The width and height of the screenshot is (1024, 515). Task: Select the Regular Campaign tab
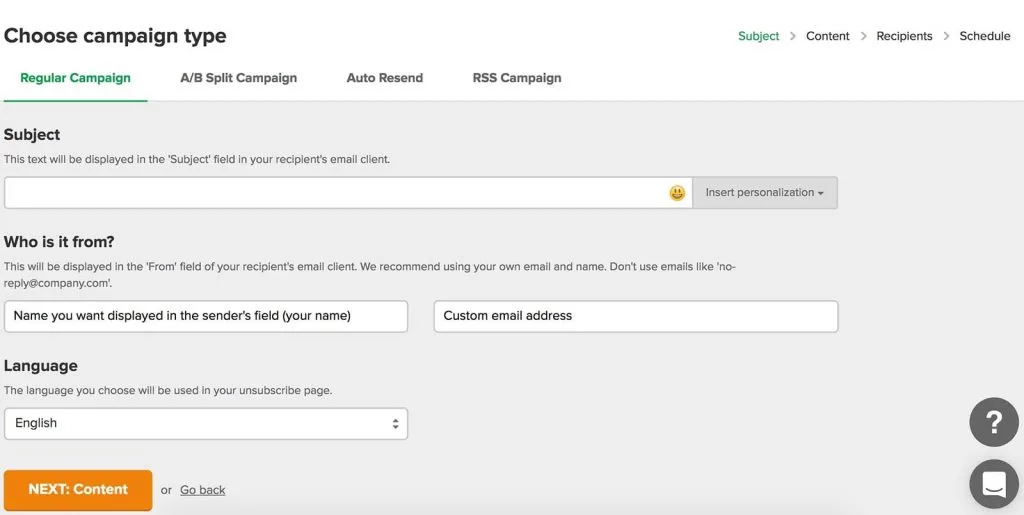tap(75, 78)
